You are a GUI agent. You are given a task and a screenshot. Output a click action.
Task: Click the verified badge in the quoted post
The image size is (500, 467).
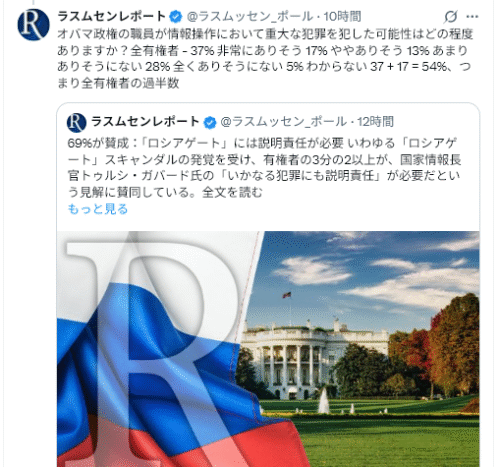(210, 122)
